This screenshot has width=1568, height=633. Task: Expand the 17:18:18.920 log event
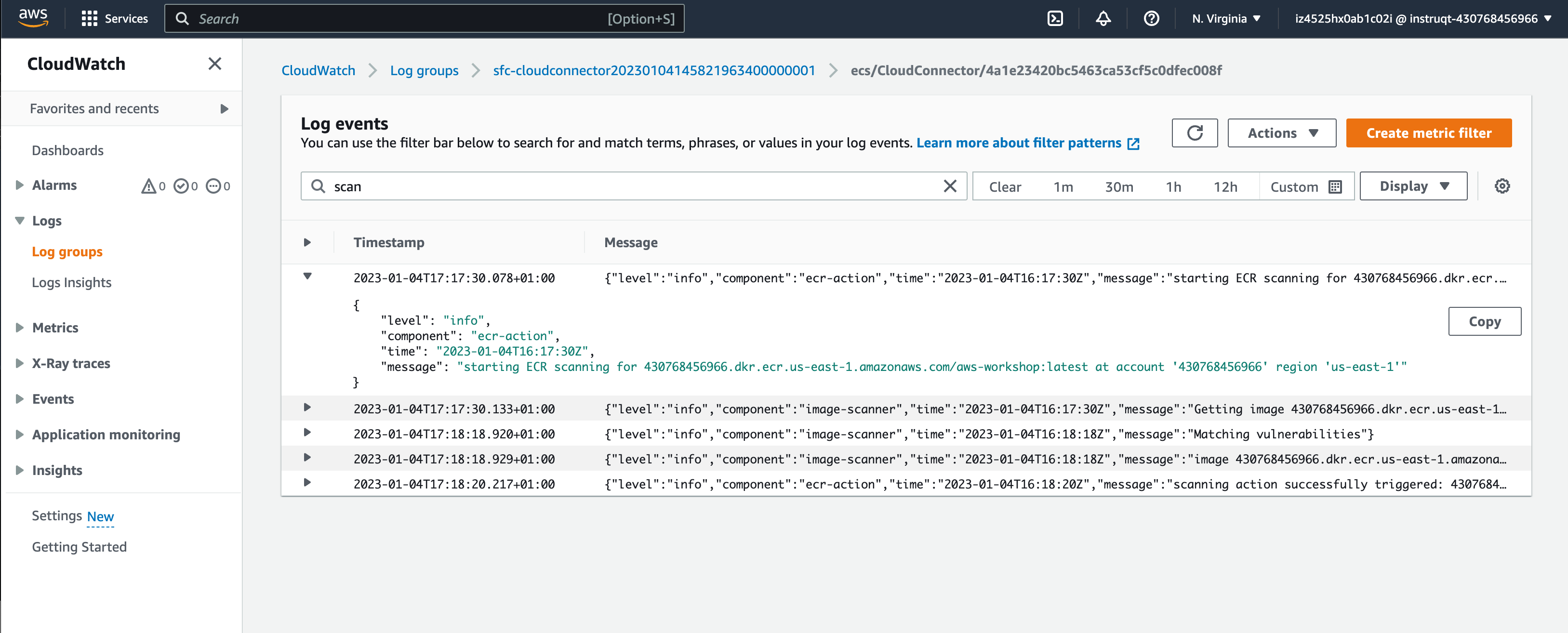tap(307, 432)
